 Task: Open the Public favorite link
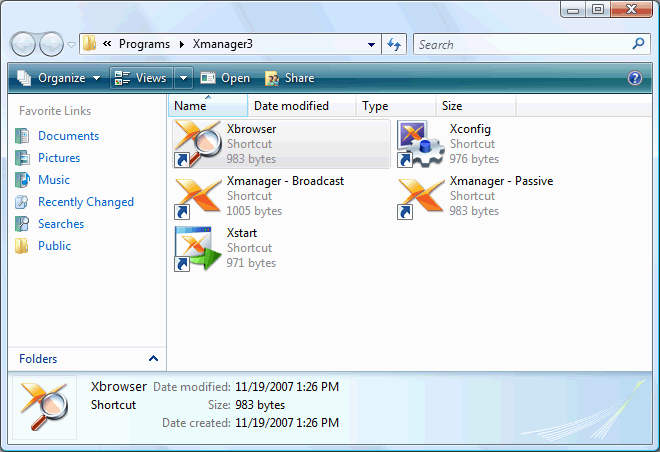click(54, 246)
